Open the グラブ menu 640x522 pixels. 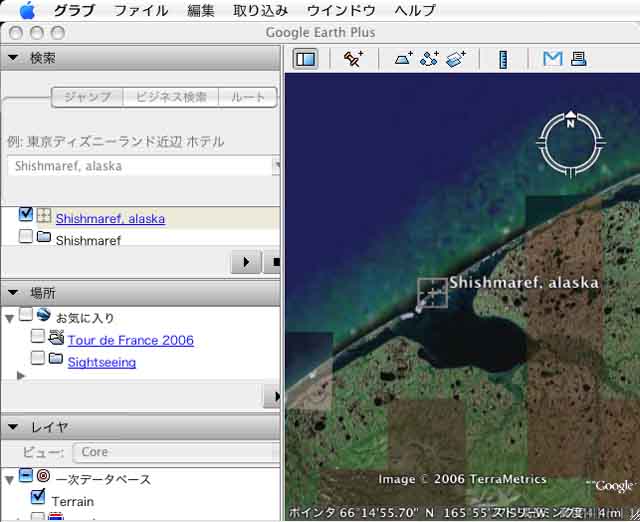[75, 10]
